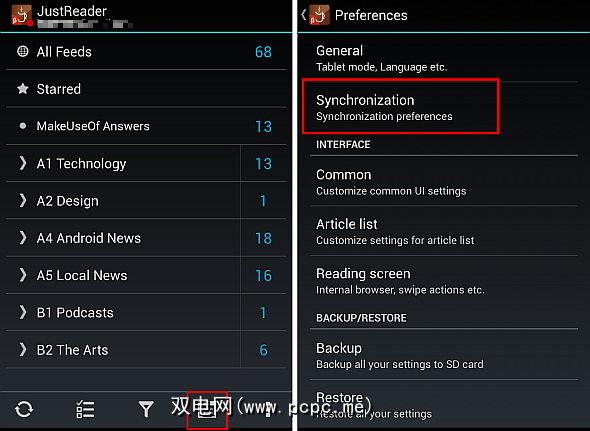Tap the JustReader app logo
This screenshot has width=590, height=431.
21,15
